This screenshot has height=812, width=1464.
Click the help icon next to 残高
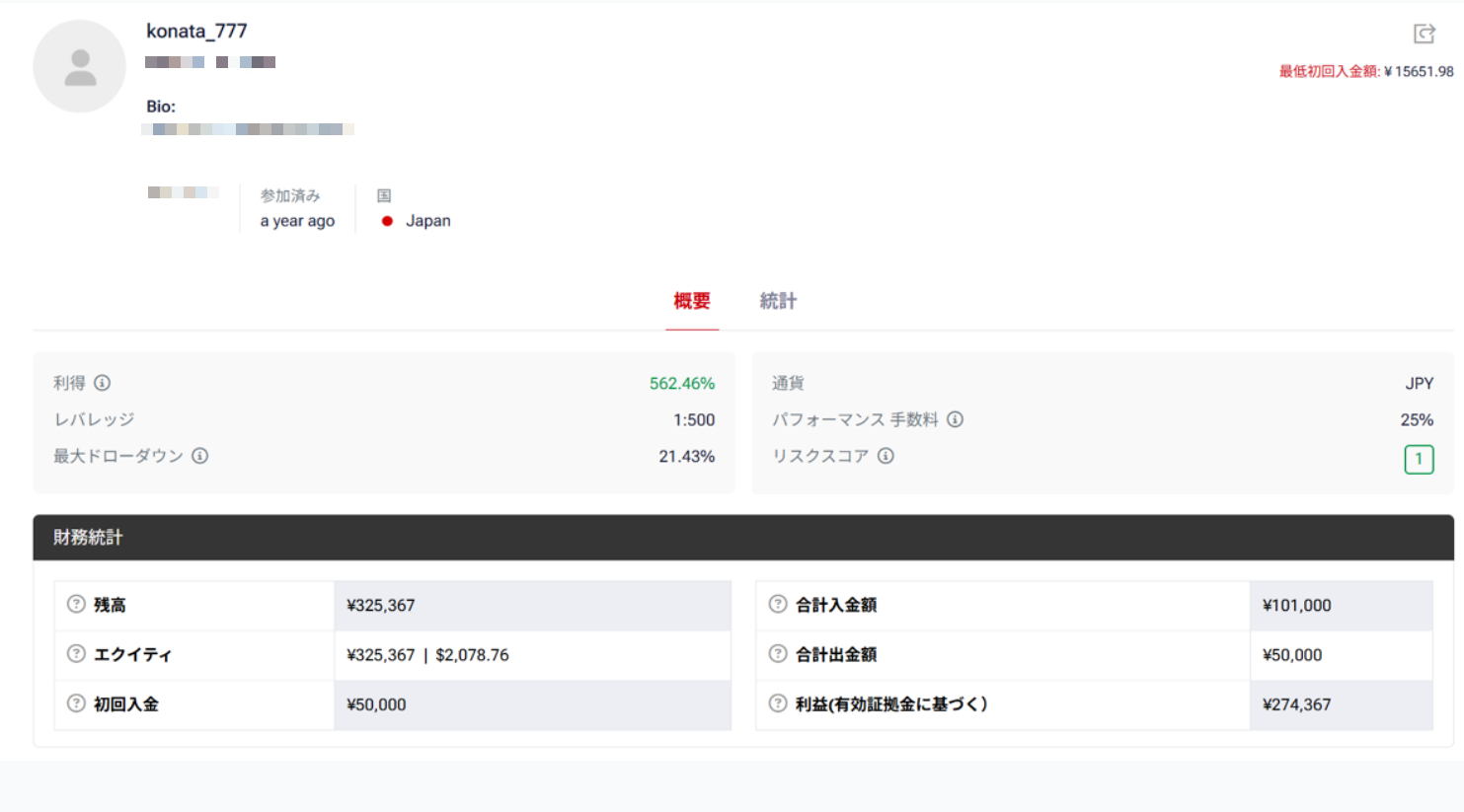(76, 605)
